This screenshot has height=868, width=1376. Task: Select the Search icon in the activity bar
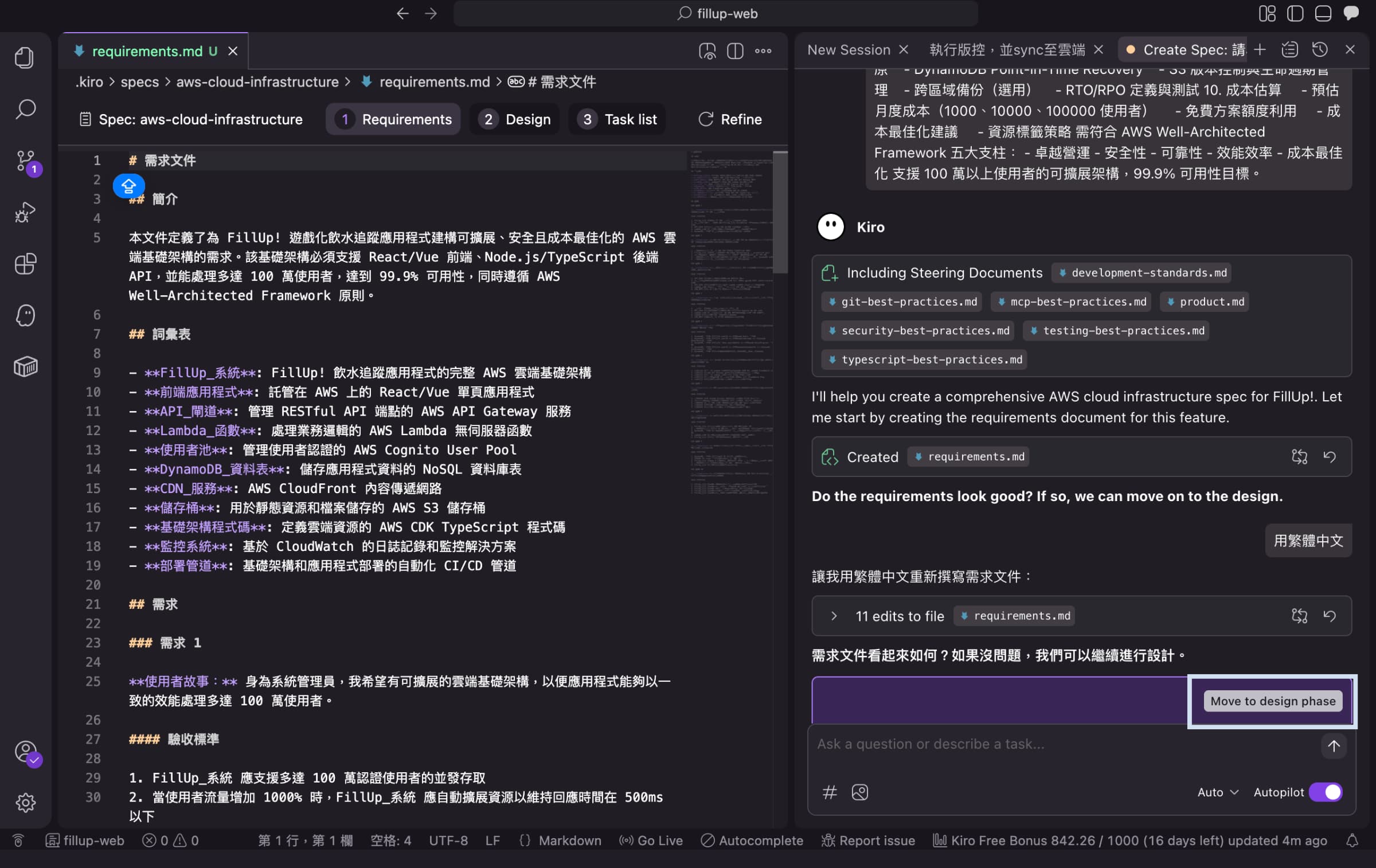pyautogui.click(x=26, y=109)
